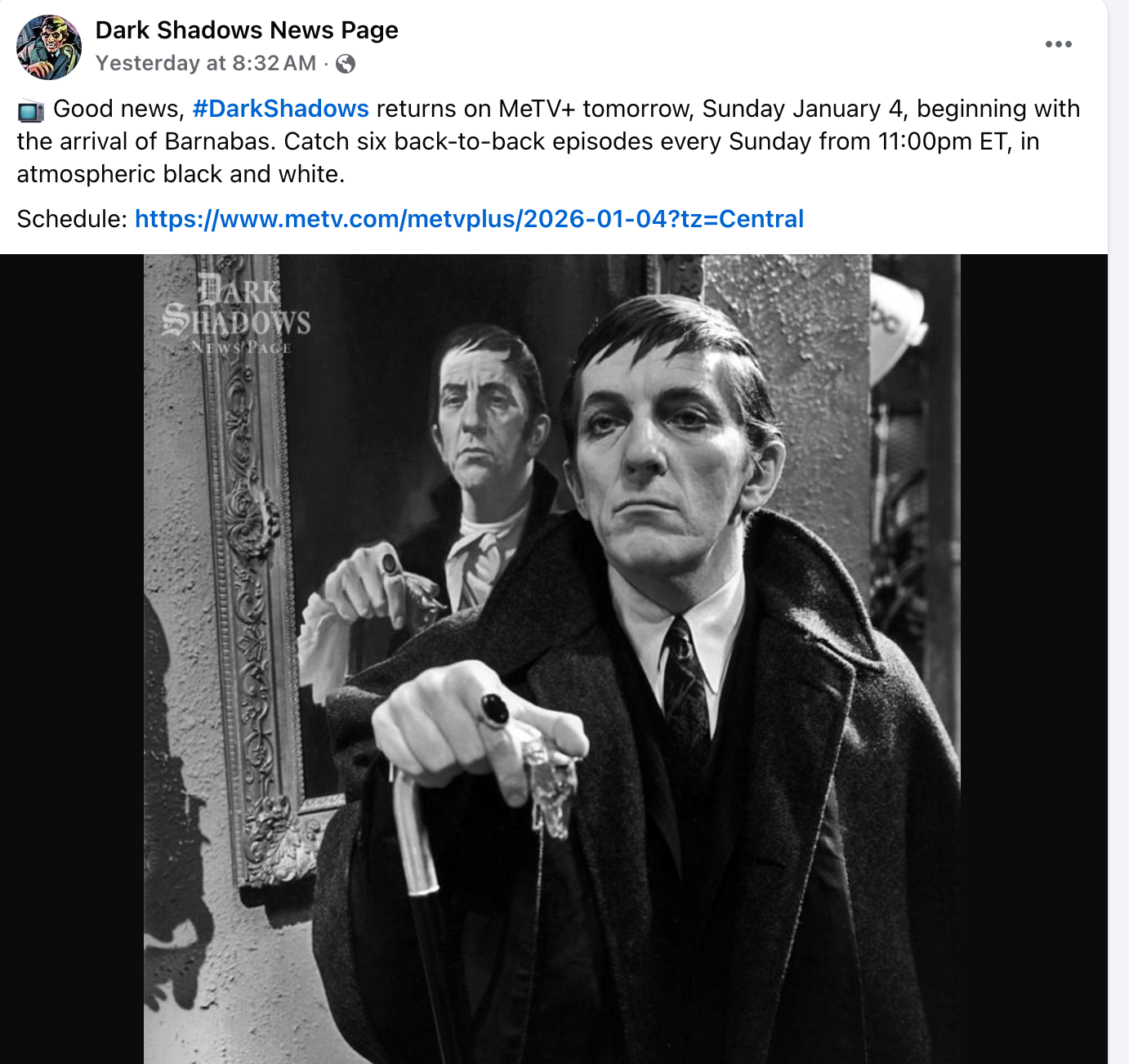Open the Dark Shadows News Page profile name

coord(247,30)
